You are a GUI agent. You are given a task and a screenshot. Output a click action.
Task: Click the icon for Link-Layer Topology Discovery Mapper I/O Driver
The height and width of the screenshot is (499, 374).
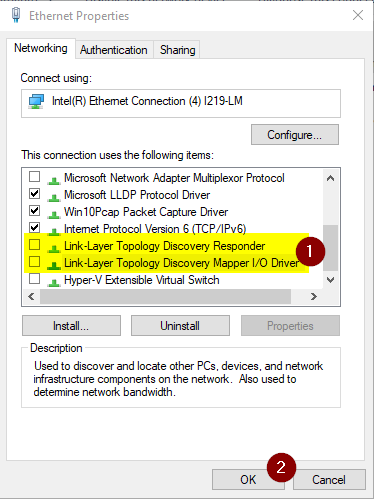54,265
